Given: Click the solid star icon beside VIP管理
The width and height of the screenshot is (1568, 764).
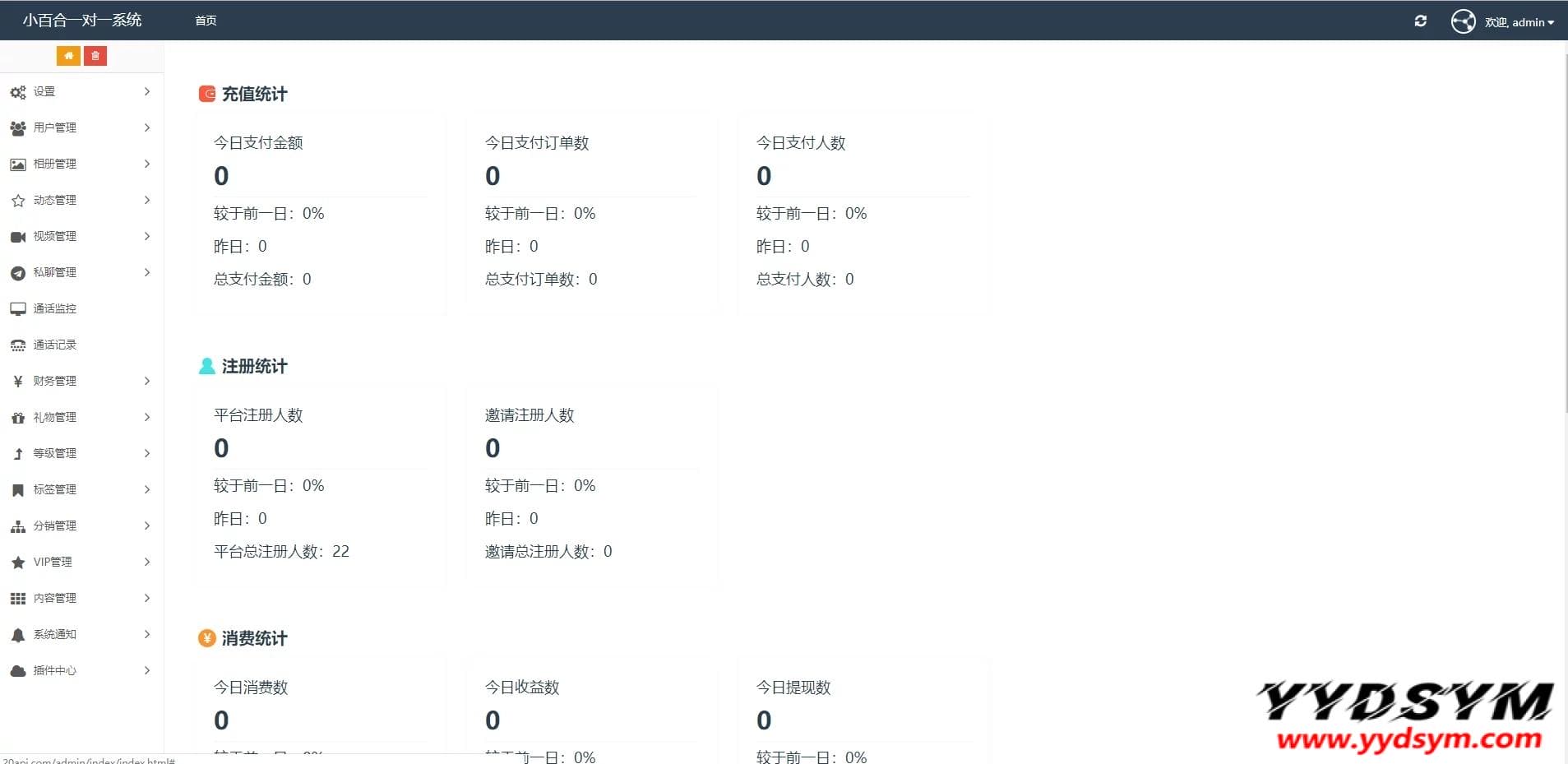Looking at the screenshot, I should 18,563.
